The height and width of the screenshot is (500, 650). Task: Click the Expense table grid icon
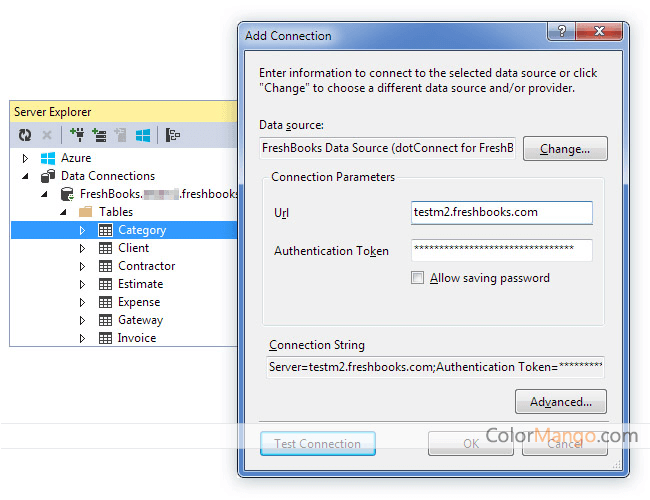point(105,302)
